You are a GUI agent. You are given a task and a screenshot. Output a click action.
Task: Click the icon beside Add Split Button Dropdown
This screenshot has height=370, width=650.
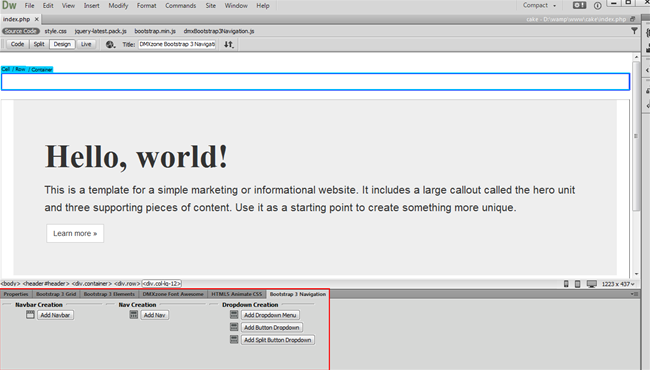tap(234, 340)
